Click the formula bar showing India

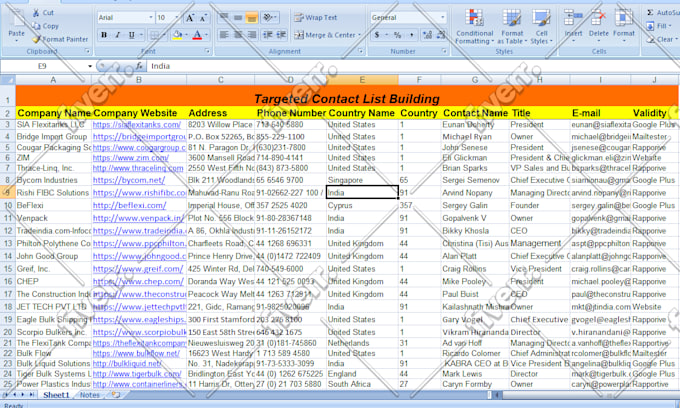click(413, 66)
